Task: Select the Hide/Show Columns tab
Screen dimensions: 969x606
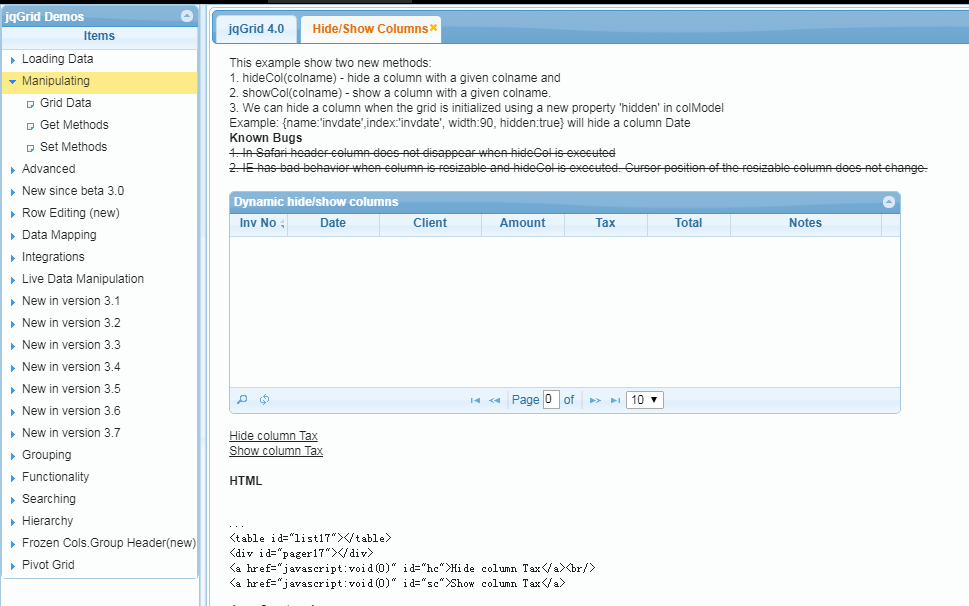Action: pos(370,29)
